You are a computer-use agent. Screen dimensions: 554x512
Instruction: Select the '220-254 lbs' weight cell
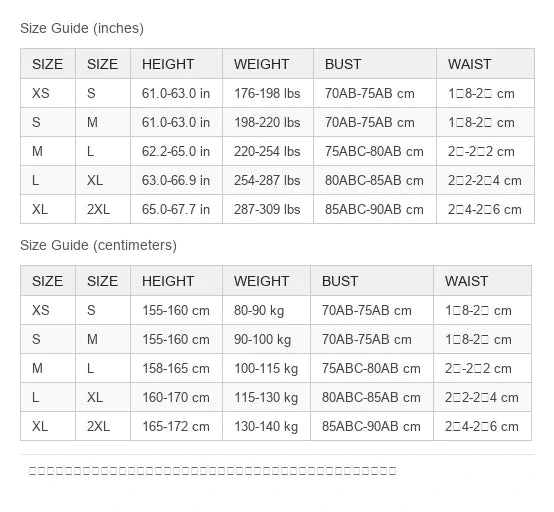(x=268, y=151)
